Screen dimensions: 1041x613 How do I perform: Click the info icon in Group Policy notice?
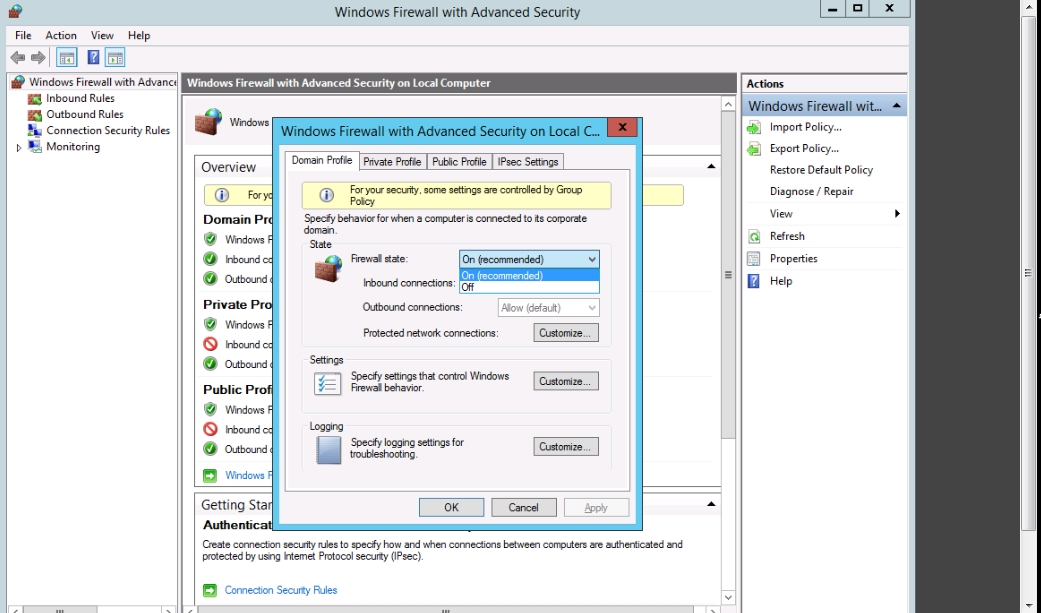click(326, 195)
